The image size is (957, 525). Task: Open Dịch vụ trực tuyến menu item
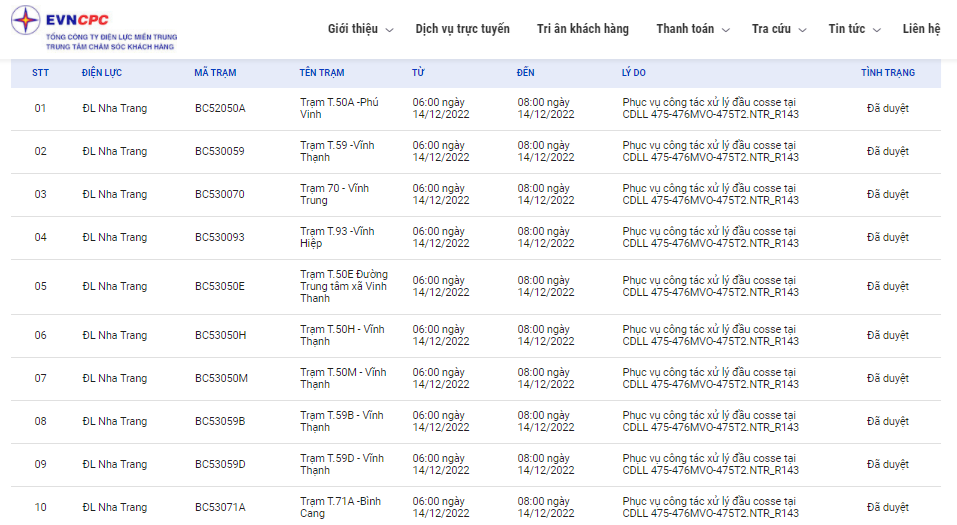pos(462,29)
